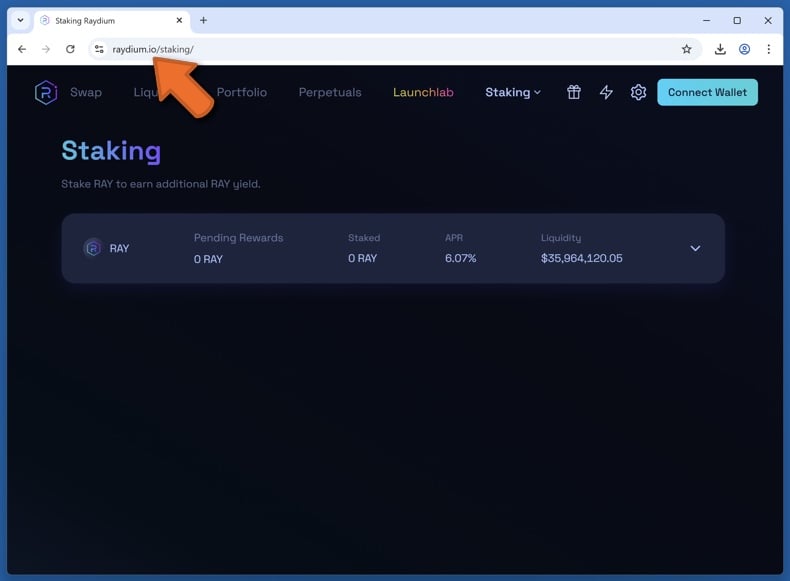Open the Chrome profile icon

click(744, 49)
